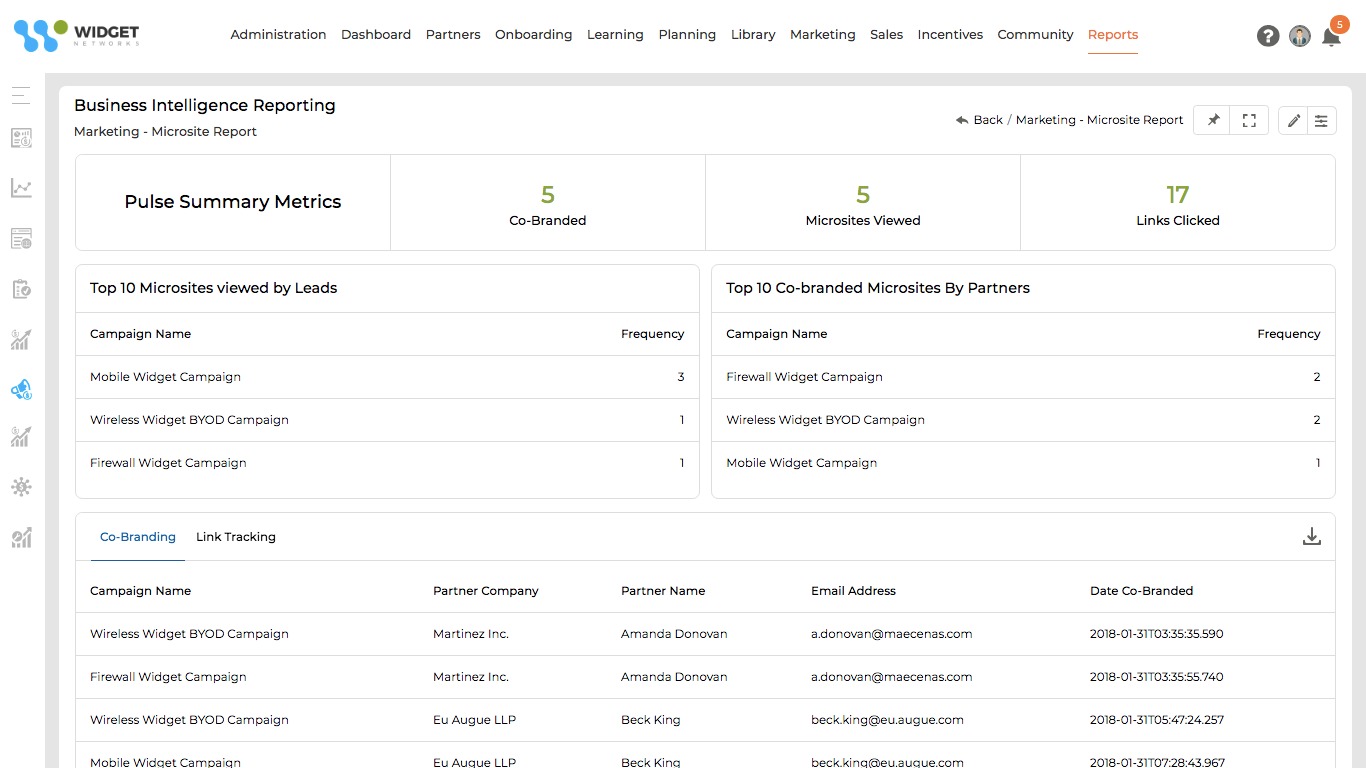This screenshot has height=768, width=1366.
Task: Select the Reports menu item
Action: [1113, 34]
